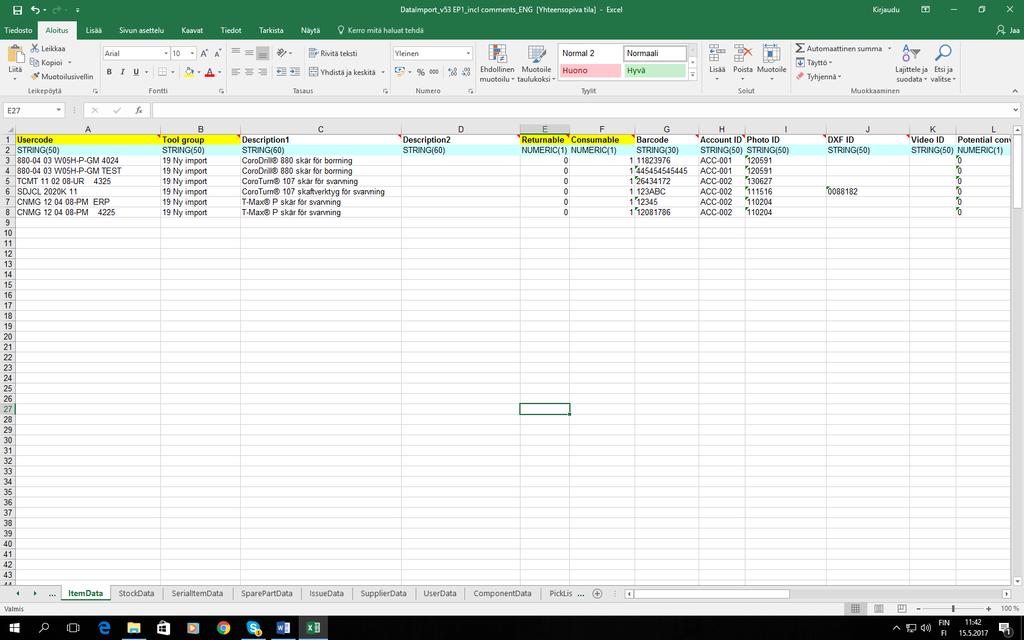Click the percent style icon

click(x=421, y=72)
